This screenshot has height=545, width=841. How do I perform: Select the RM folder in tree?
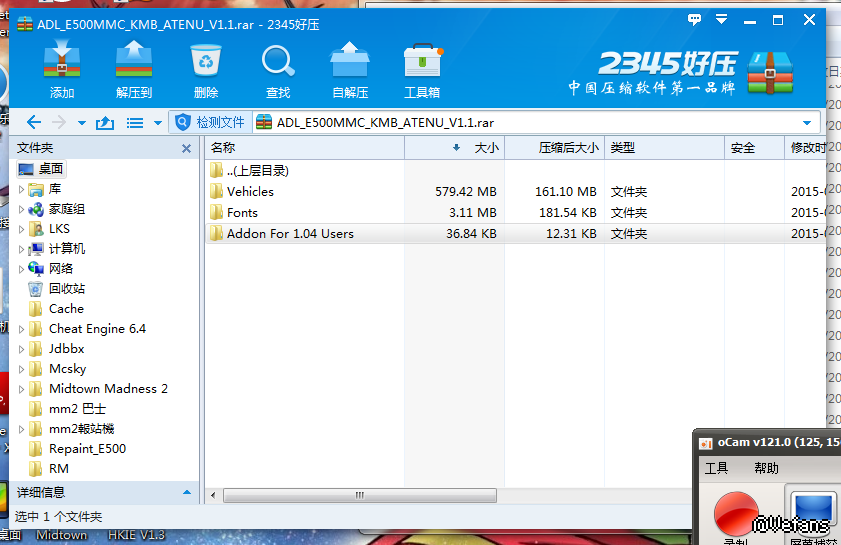click(x=58, y=469)
